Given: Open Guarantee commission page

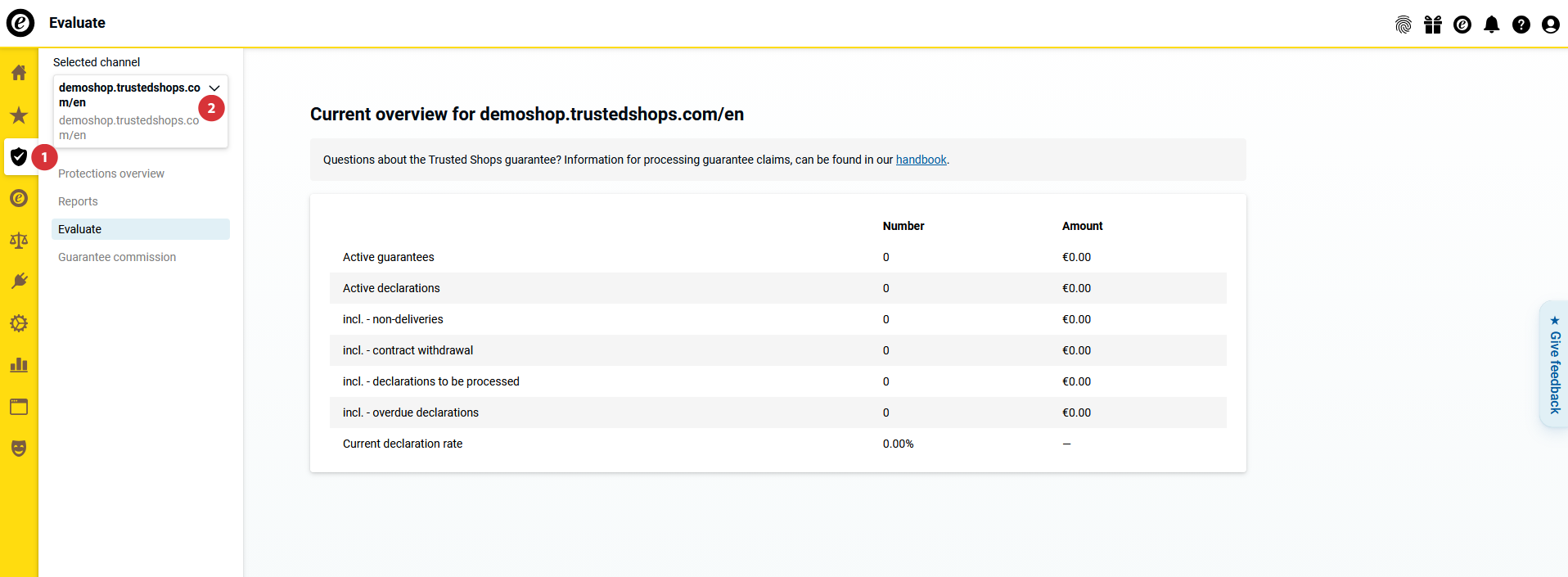Looking at the screenshot, I should coord(117,257).
